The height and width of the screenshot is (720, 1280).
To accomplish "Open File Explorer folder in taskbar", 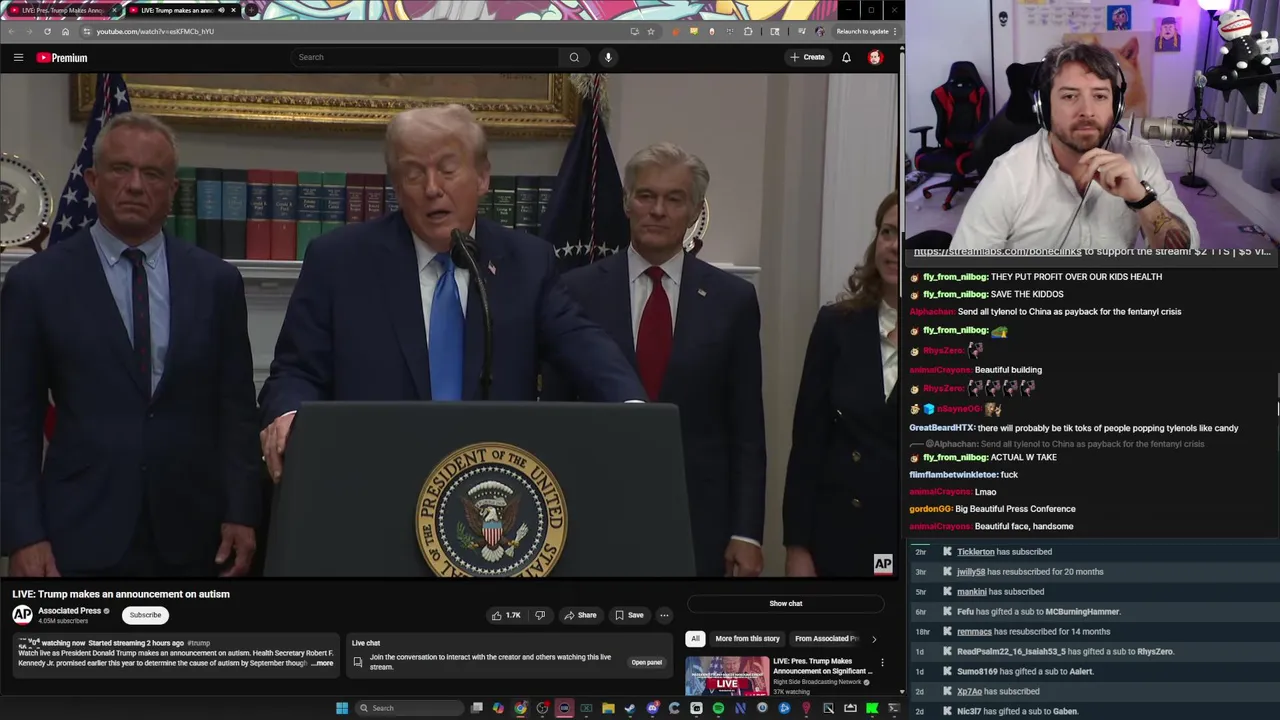I will [x=608, y=708].
